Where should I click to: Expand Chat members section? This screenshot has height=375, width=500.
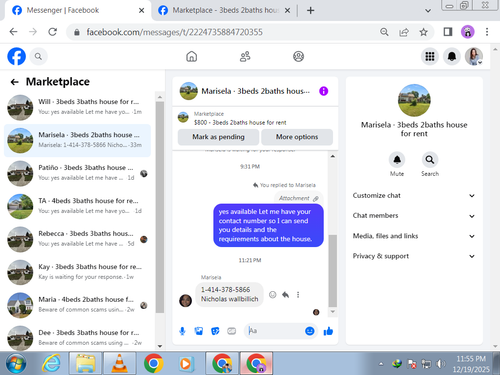pos(414,216)
